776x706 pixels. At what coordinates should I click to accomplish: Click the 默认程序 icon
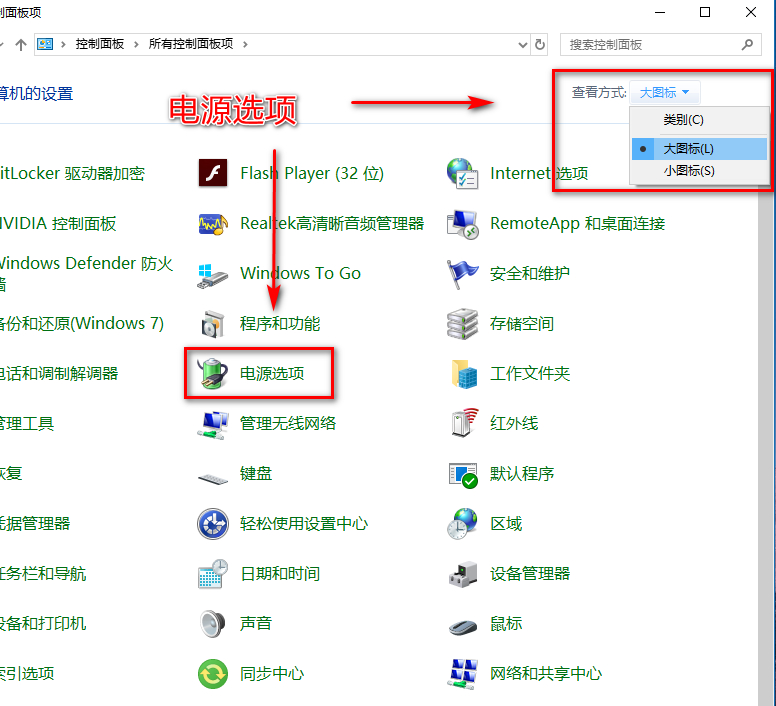[463, 475]
